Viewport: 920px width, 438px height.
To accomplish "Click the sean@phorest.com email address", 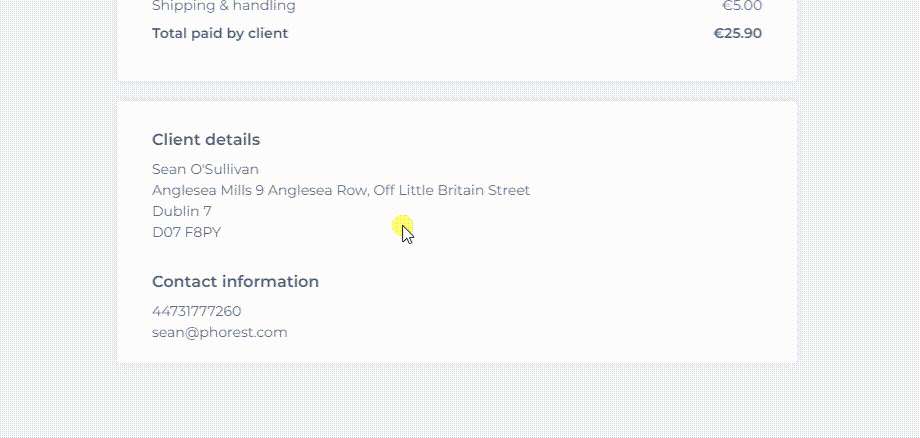I will click(x=219, y=332).
